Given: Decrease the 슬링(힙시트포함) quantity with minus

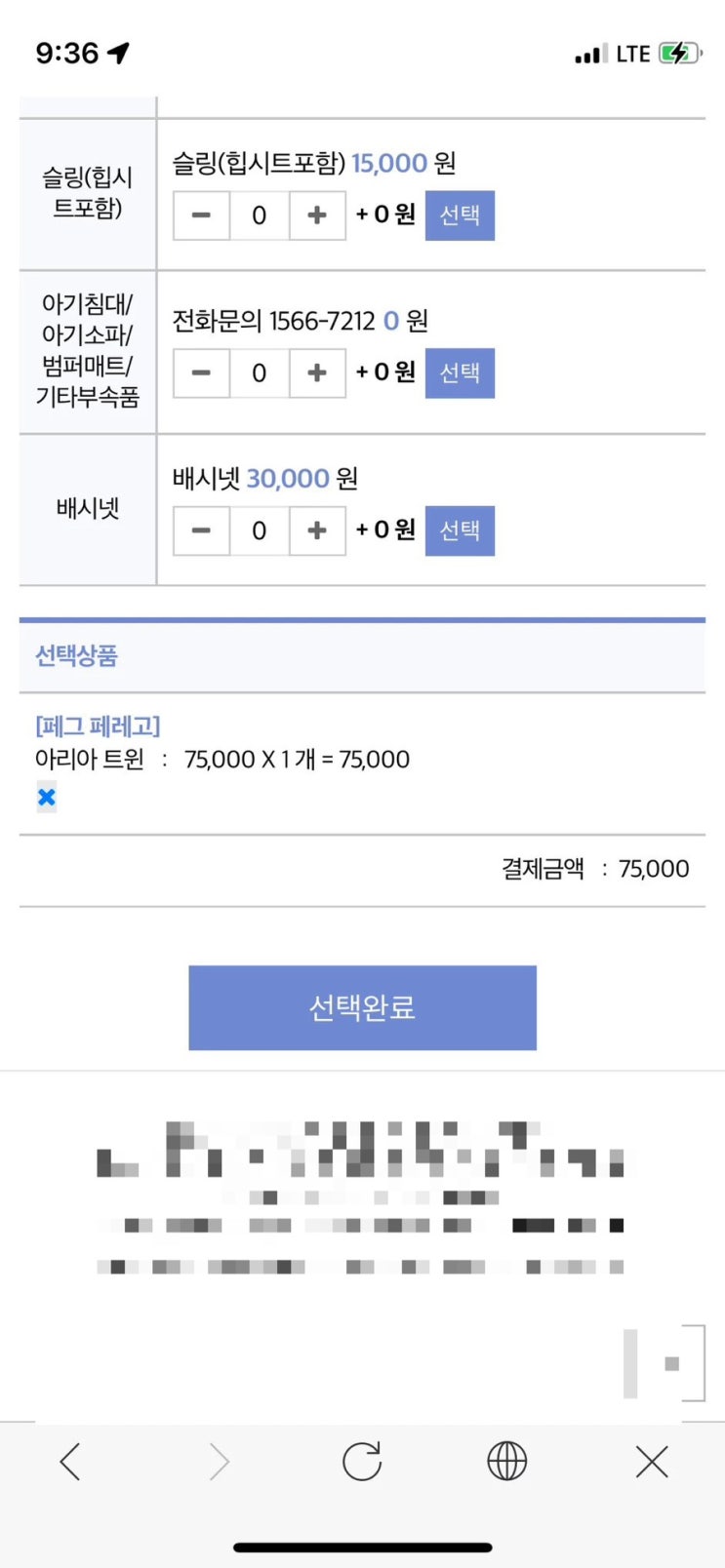Looking at the screenshot, I should click(201, 216).
